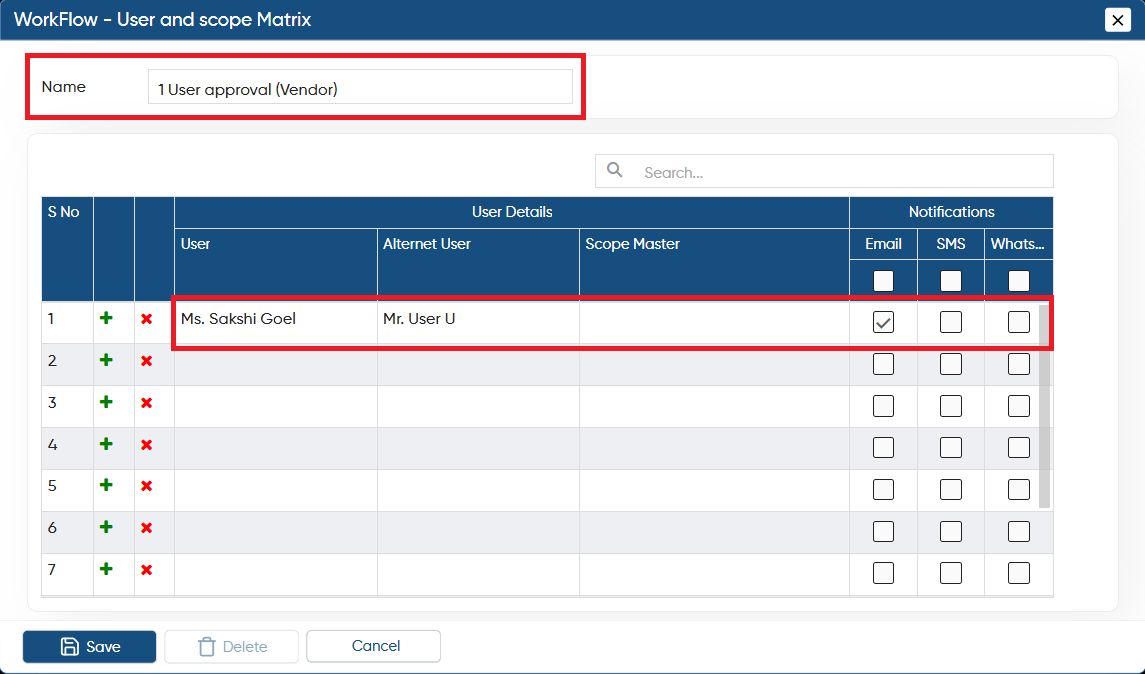Click red cross icon in row 7
This screenshot has height=674, width=1145.
point(147,570)
